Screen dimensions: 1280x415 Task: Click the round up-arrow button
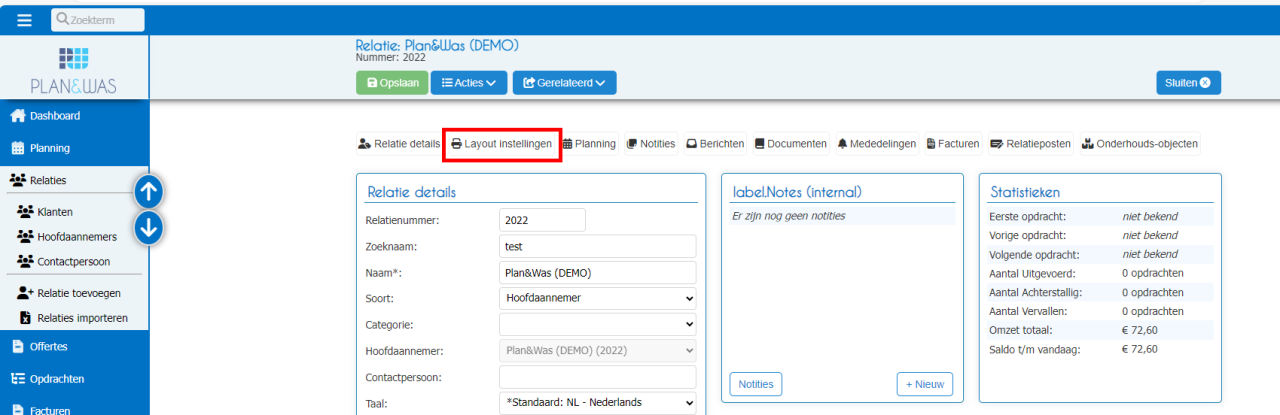149,190
